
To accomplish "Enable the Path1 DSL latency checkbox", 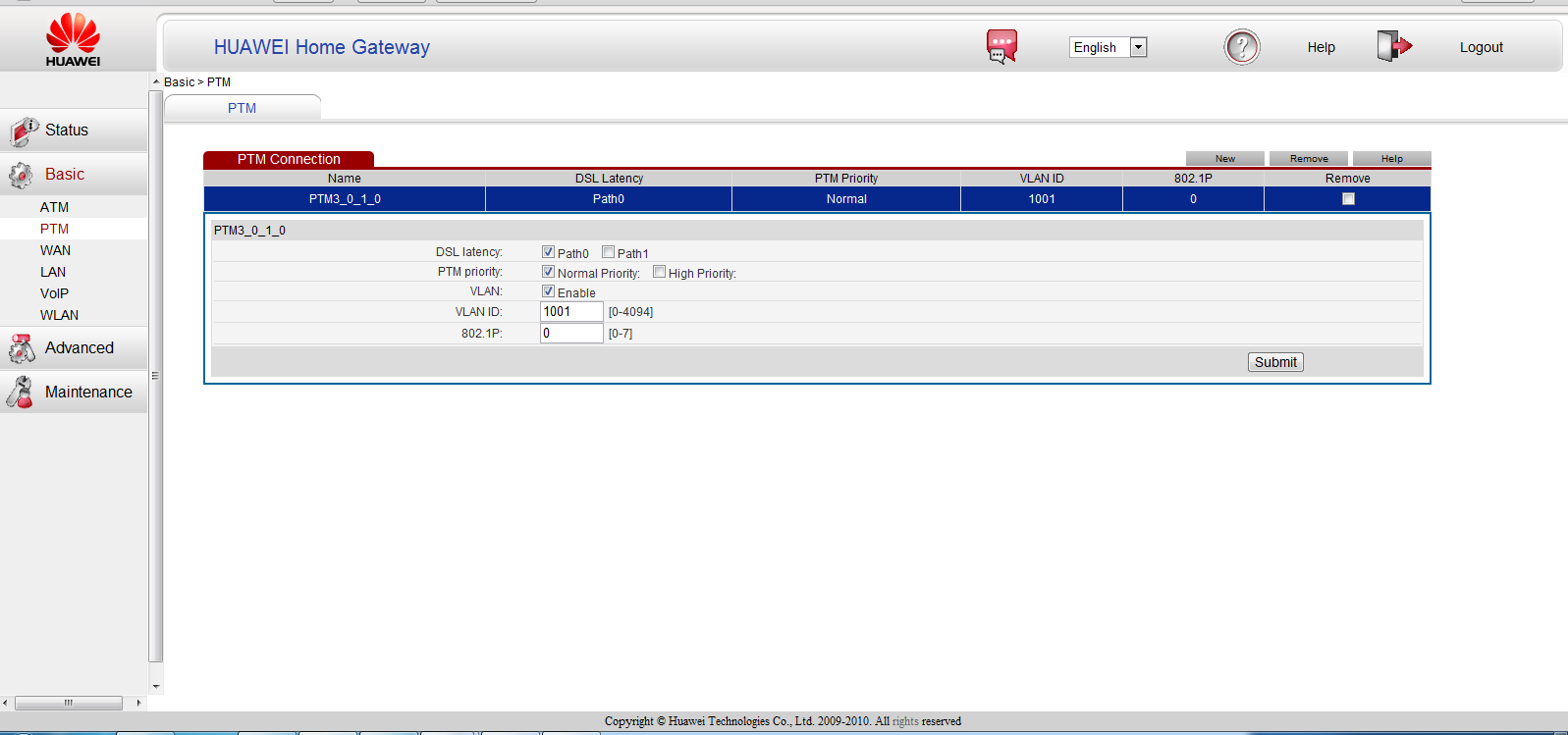I will [x=609, y=252].
